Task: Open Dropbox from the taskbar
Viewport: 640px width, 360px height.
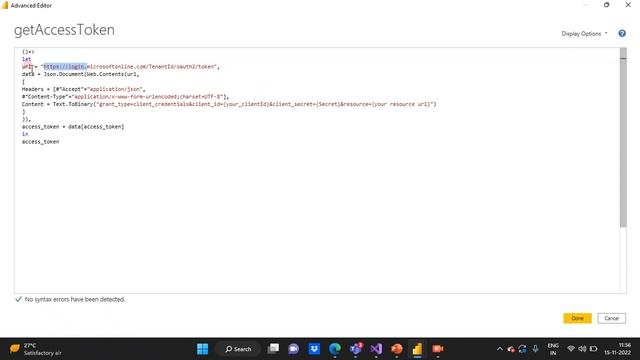Action: [314, 349]
